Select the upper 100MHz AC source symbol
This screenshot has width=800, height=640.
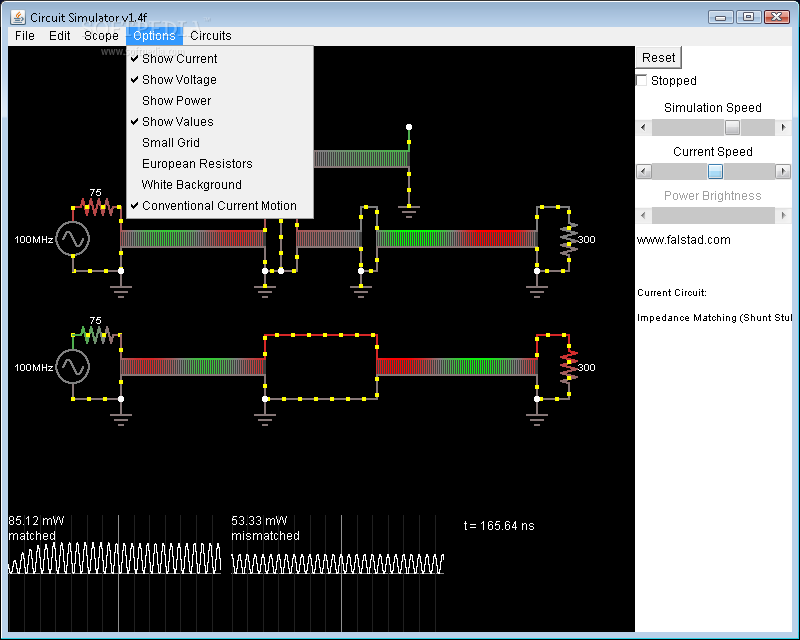coord(73,238)
